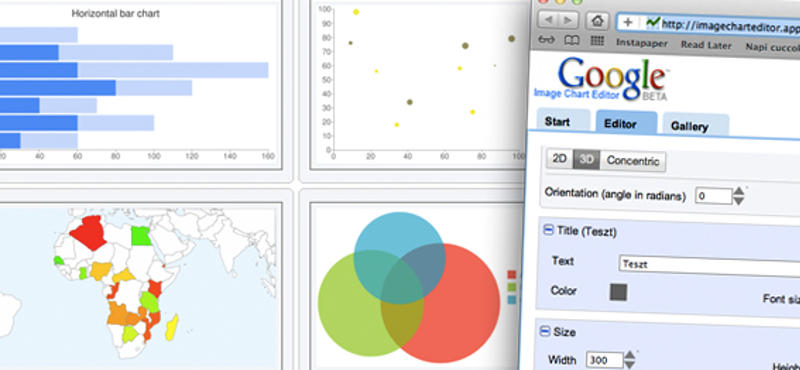Increase the orientation angle with up arrow
The image size is (800, 370).
coord(738,191)
